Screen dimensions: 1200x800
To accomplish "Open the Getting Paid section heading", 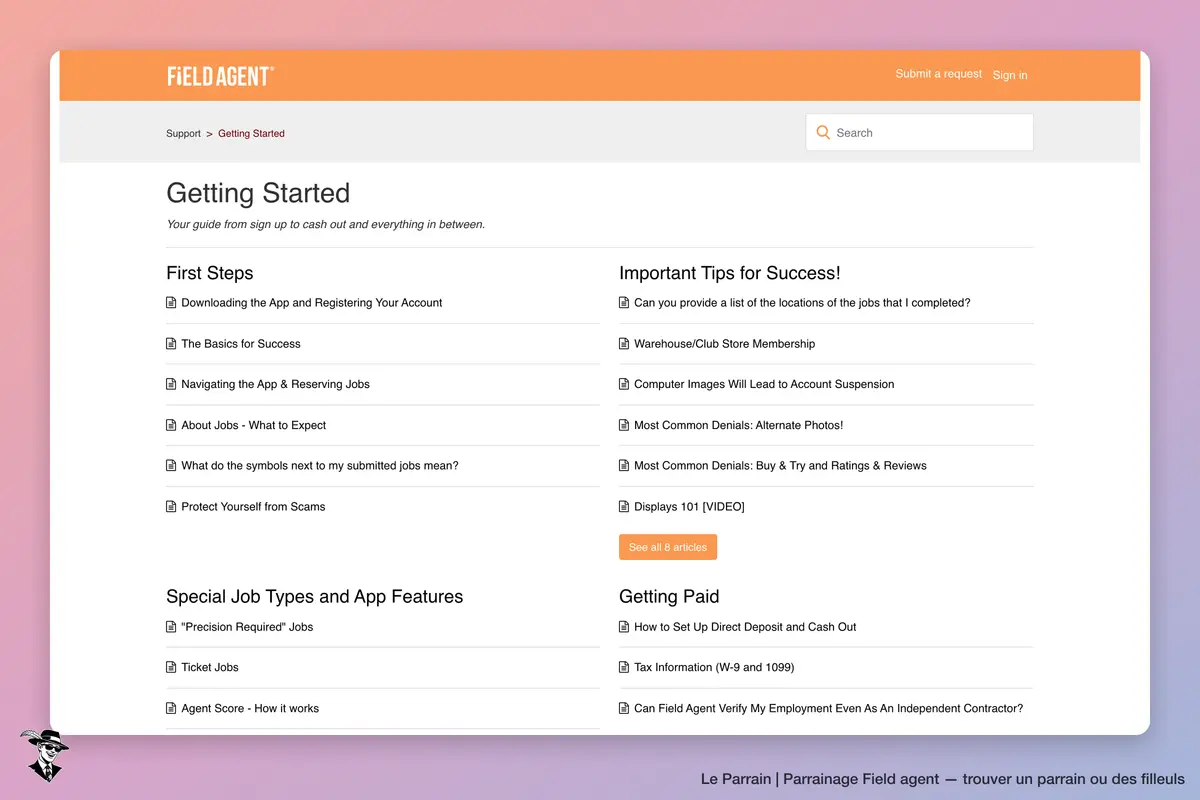I will 669,597.
